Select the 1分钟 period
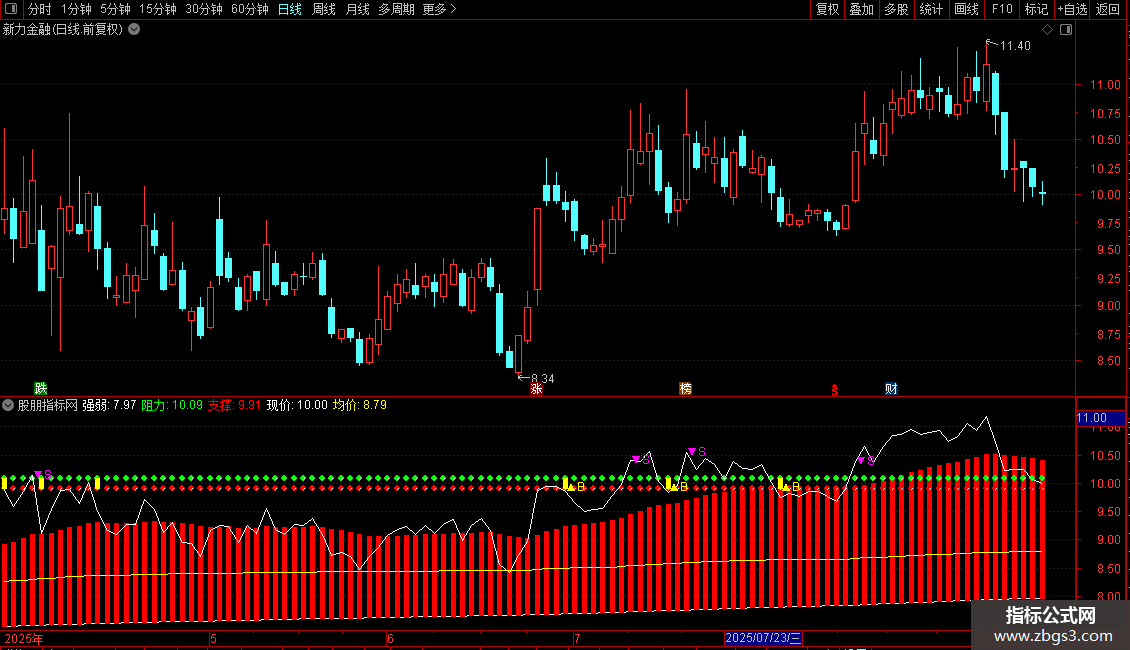Viewport: 1130px width, 650px height. pyautogui.click(x=76, y=9)
